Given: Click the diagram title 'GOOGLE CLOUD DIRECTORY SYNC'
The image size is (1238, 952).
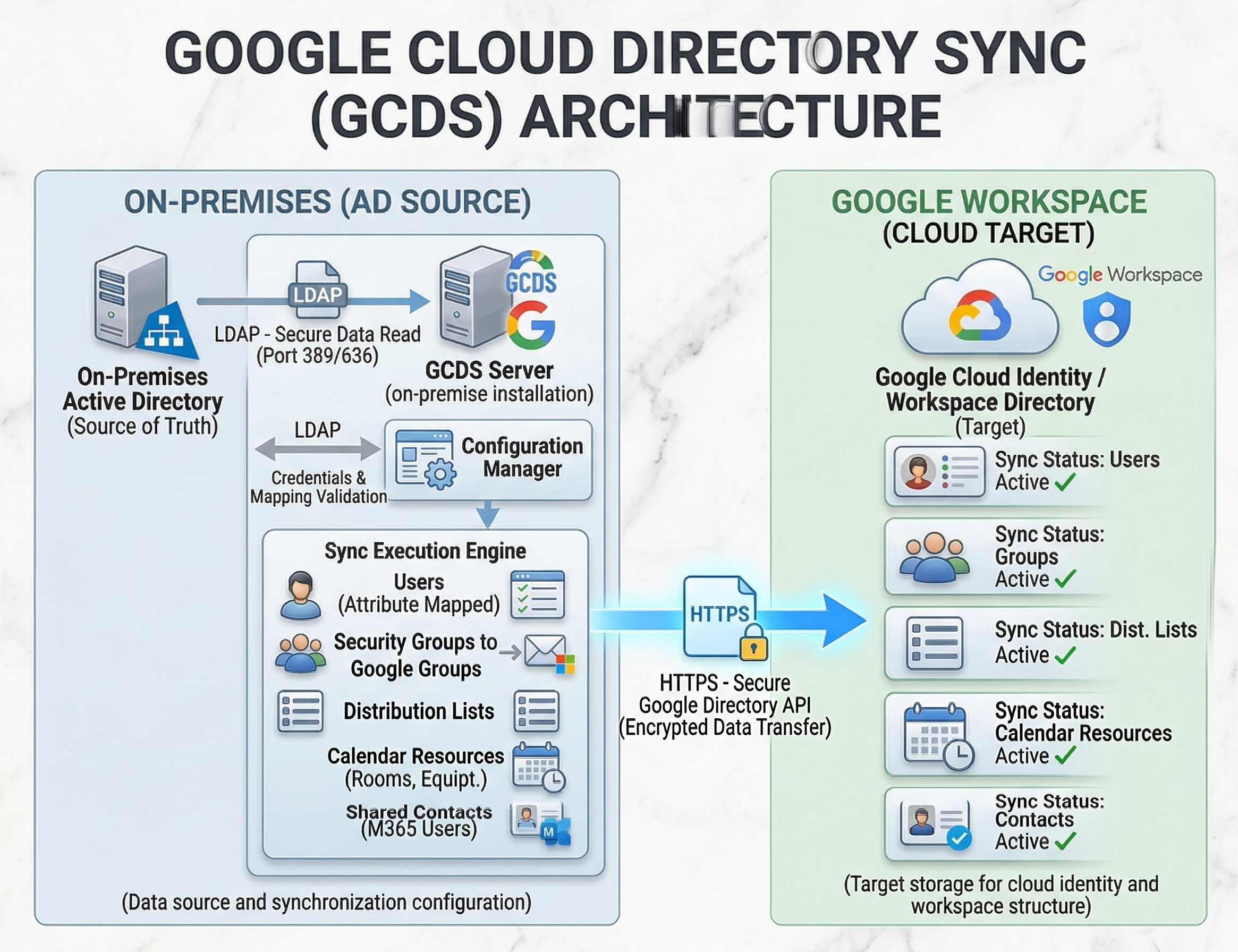Looking at the screenshot, I should [x=625, y=52].
